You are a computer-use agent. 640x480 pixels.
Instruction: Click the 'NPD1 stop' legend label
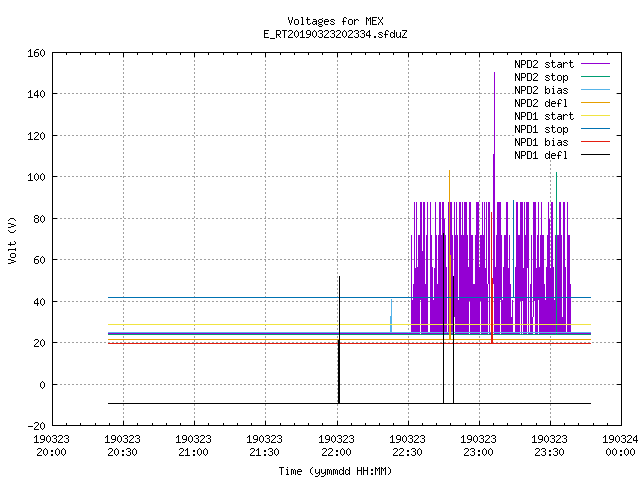pos(541,129)
